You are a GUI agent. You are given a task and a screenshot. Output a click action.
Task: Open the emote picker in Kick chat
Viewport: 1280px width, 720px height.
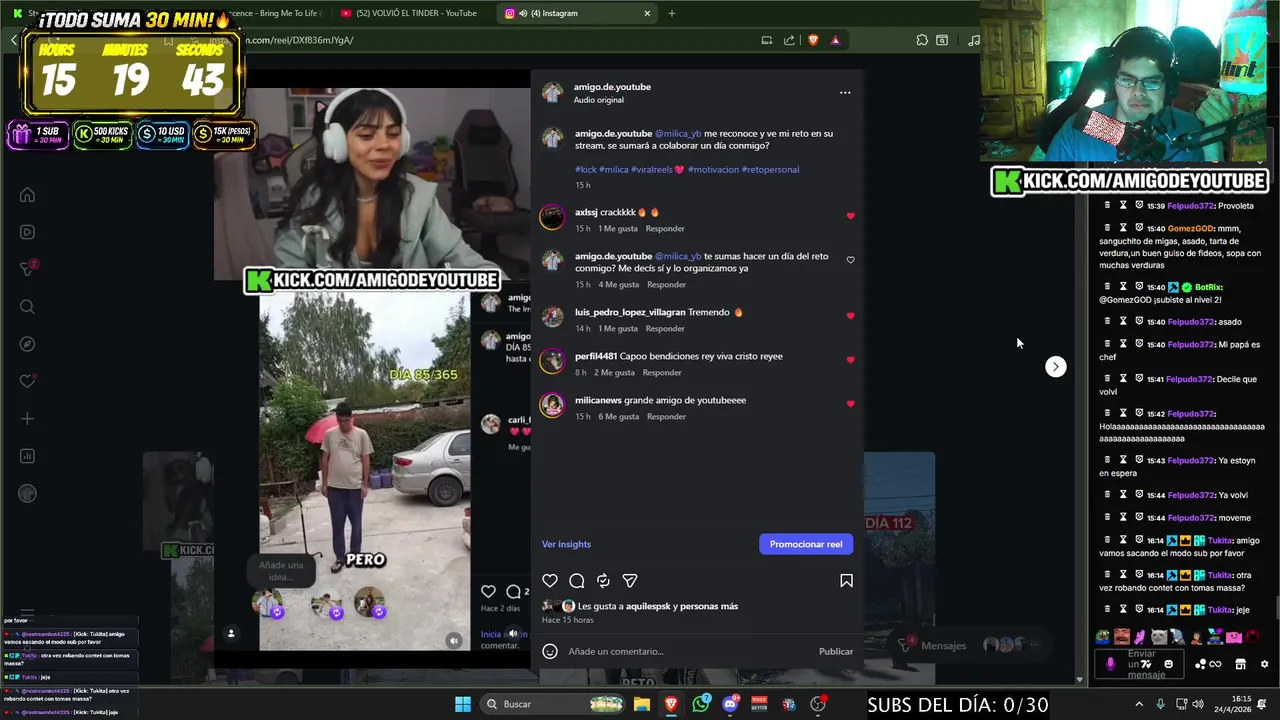tap(1168, 664)
